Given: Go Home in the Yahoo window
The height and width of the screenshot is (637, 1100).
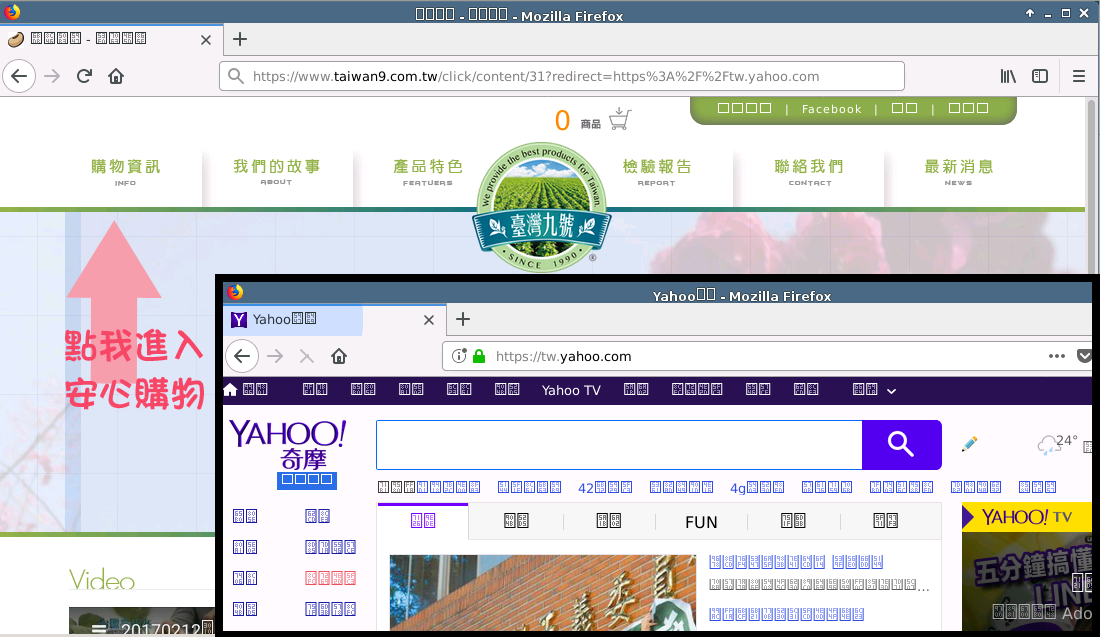Looking at the screenshot, I should click(339, 356).
